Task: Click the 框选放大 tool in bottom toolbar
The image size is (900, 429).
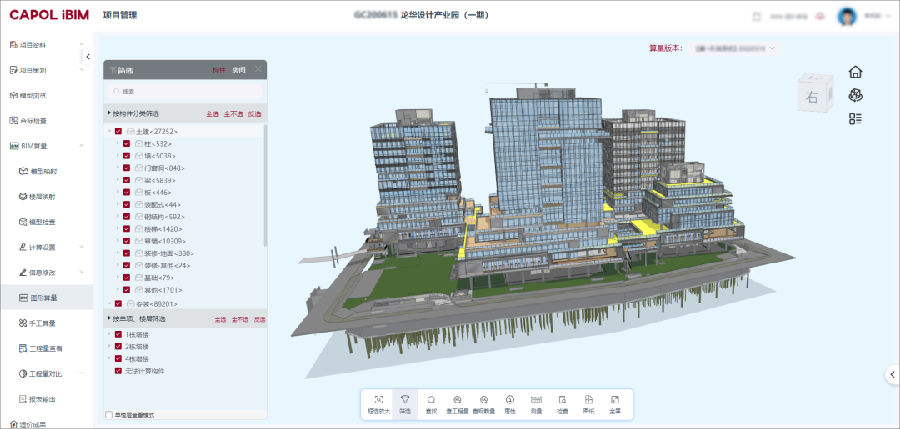Action: [377, 402]
